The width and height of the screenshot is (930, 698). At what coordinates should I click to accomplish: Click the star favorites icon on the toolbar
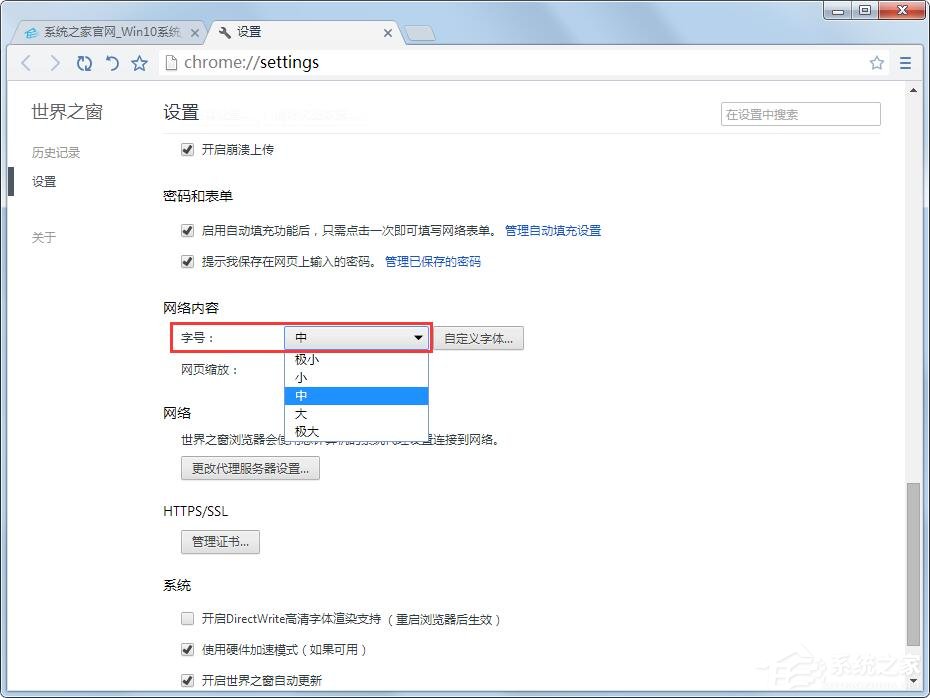[139, 62]
